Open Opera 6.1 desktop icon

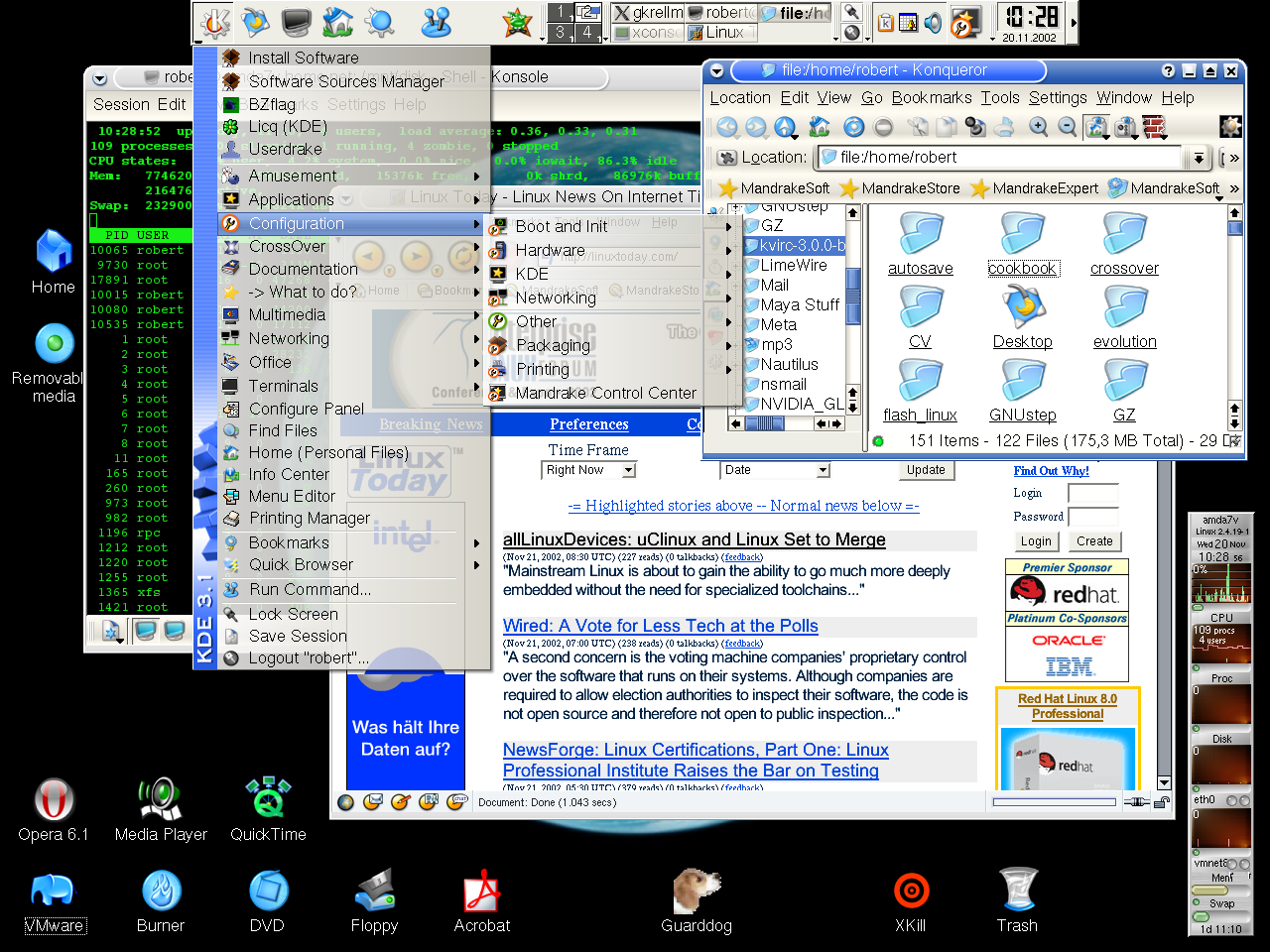click(x=54, y=810)
